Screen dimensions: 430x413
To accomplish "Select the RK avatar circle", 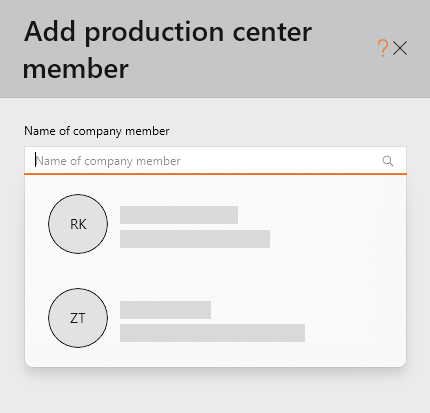I will pos(78,224).
